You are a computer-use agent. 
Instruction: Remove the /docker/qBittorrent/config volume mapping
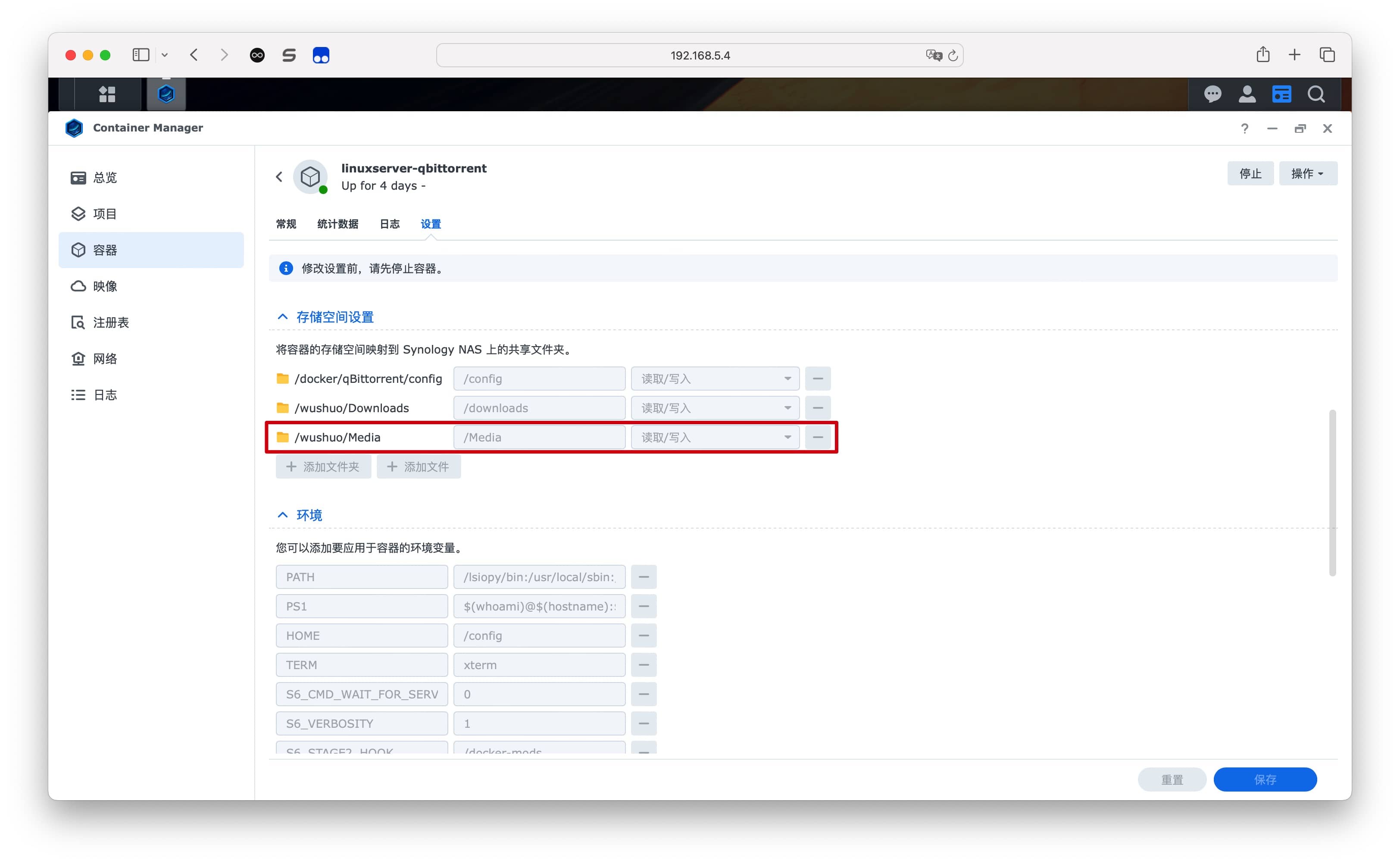[817, 379]
